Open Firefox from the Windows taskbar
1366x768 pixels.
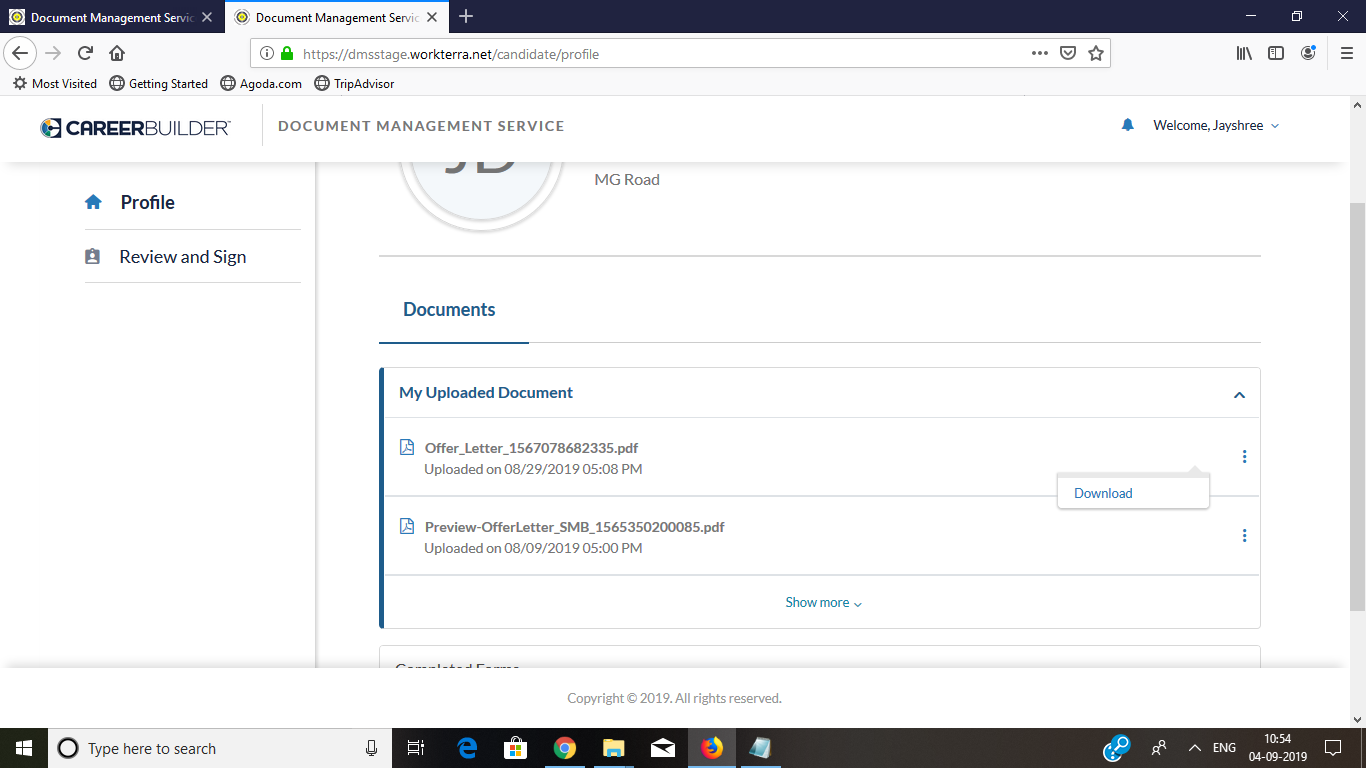(711, 748)
